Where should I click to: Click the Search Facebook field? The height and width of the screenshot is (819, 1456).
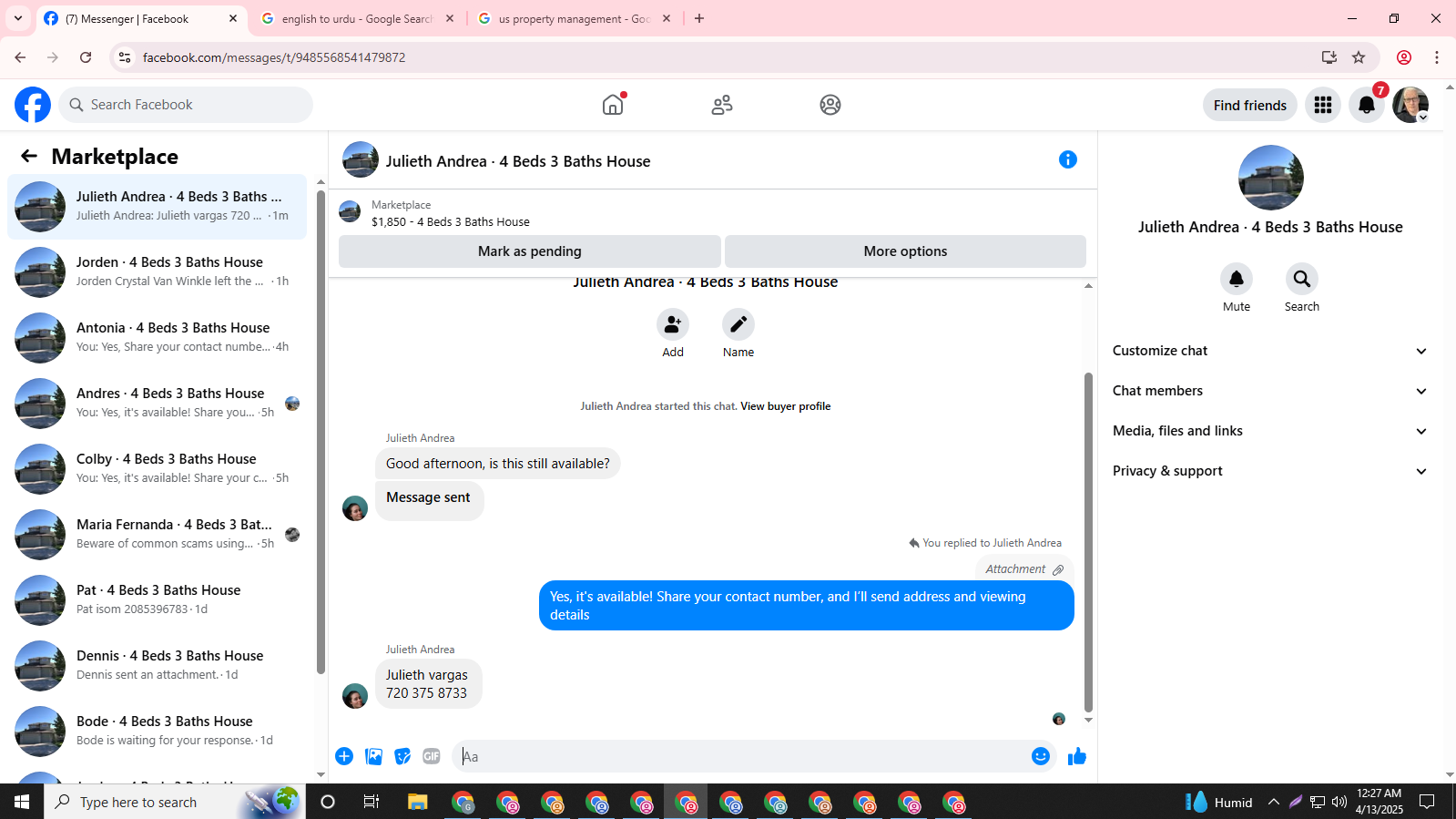click(186, 105)
